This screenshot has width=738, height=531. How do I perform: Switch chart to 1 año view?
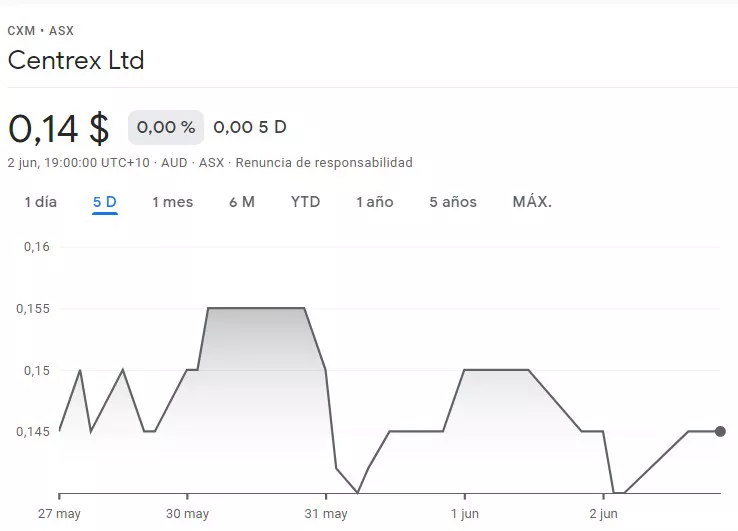coord(374,202)
